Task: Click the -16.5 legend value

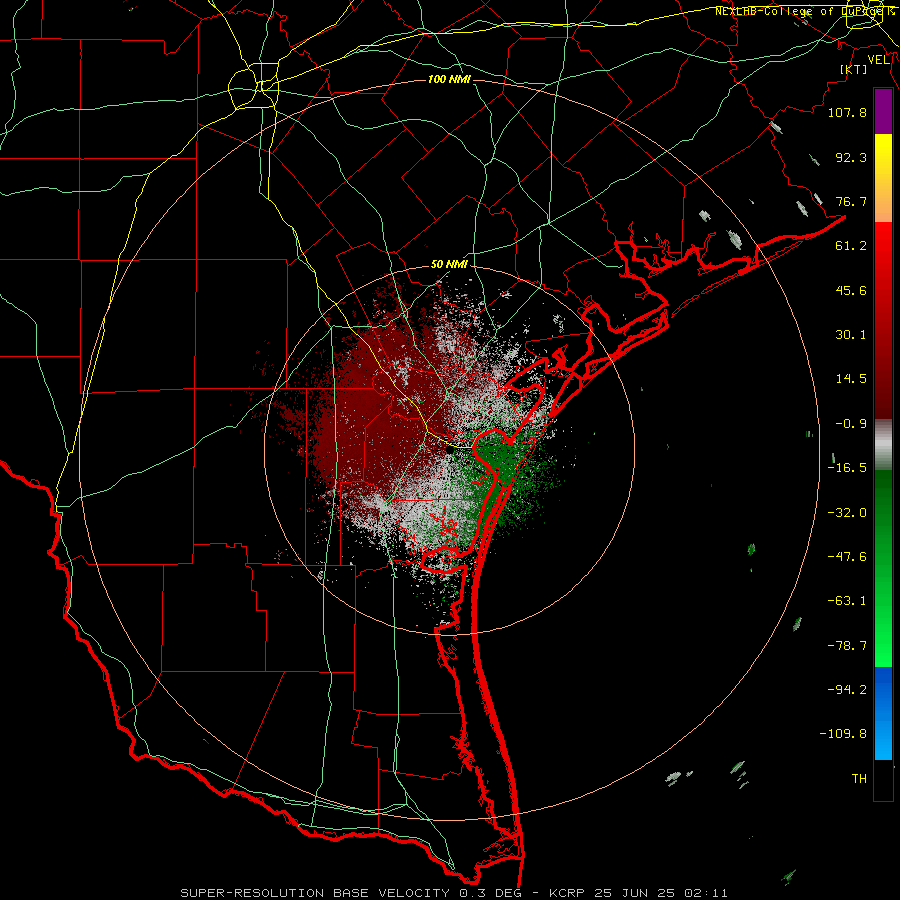Action: click(x=847, y=468)
